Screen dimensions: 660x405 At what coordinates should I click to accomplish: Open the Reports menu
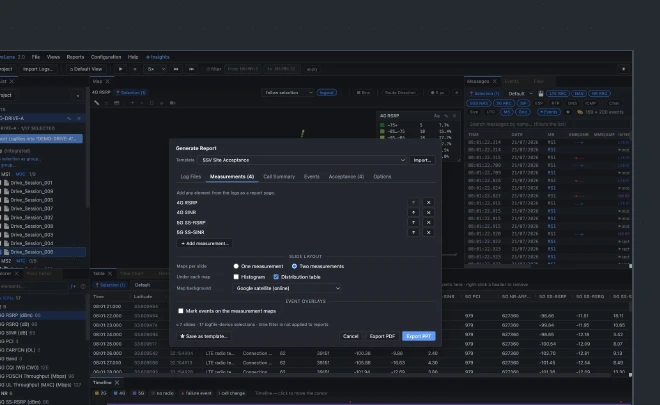(75, 57)
